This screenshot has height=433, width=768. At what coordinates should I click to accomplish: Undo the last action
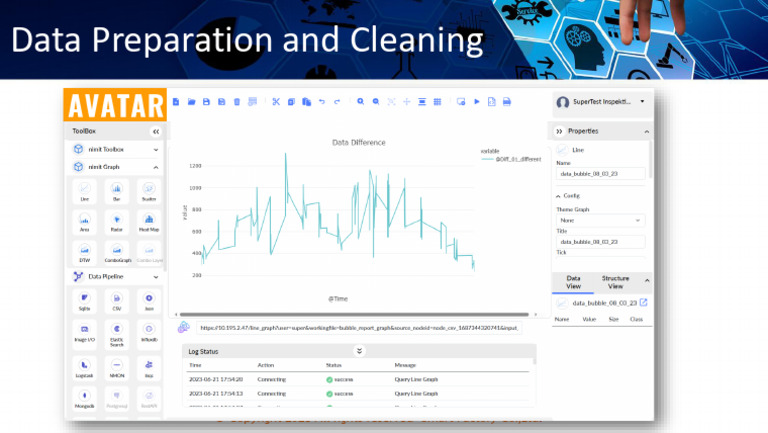tap(322, 102)
